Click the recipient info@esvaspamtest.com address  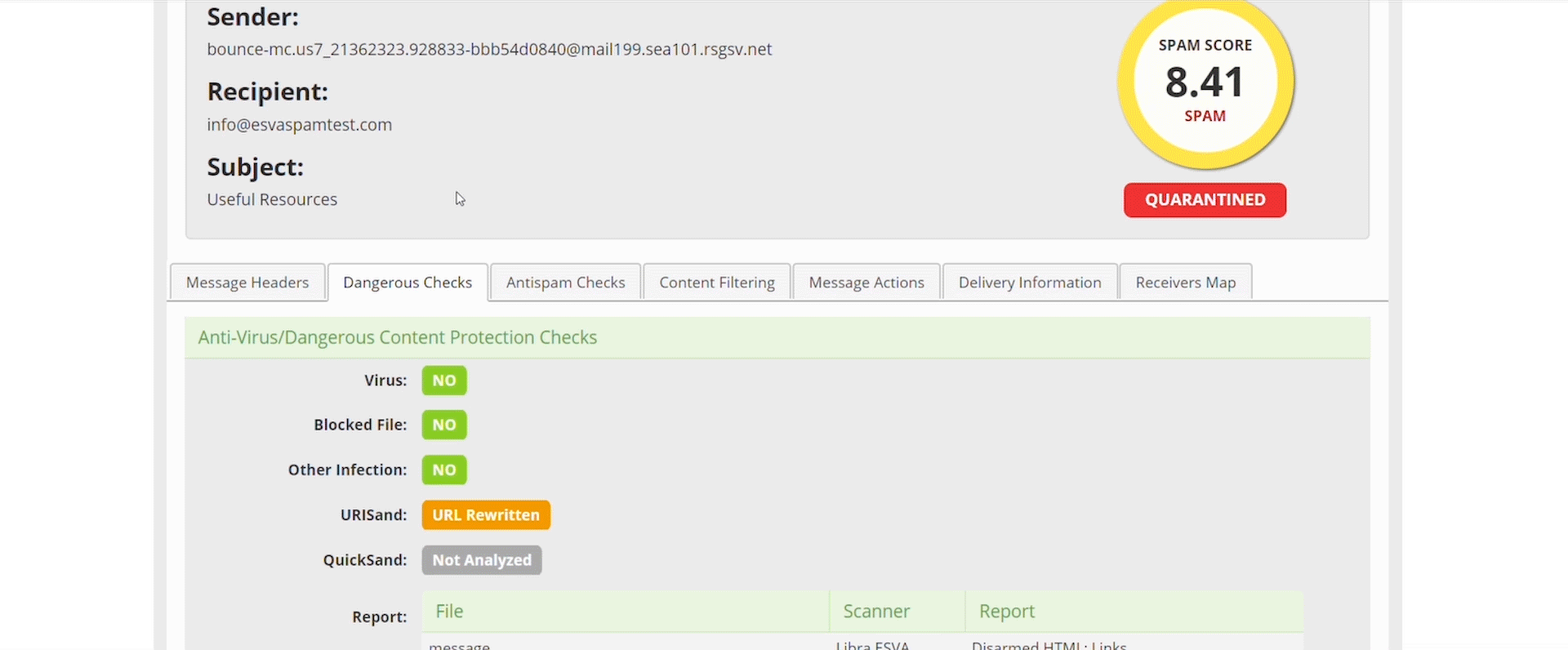coord(299,125)
